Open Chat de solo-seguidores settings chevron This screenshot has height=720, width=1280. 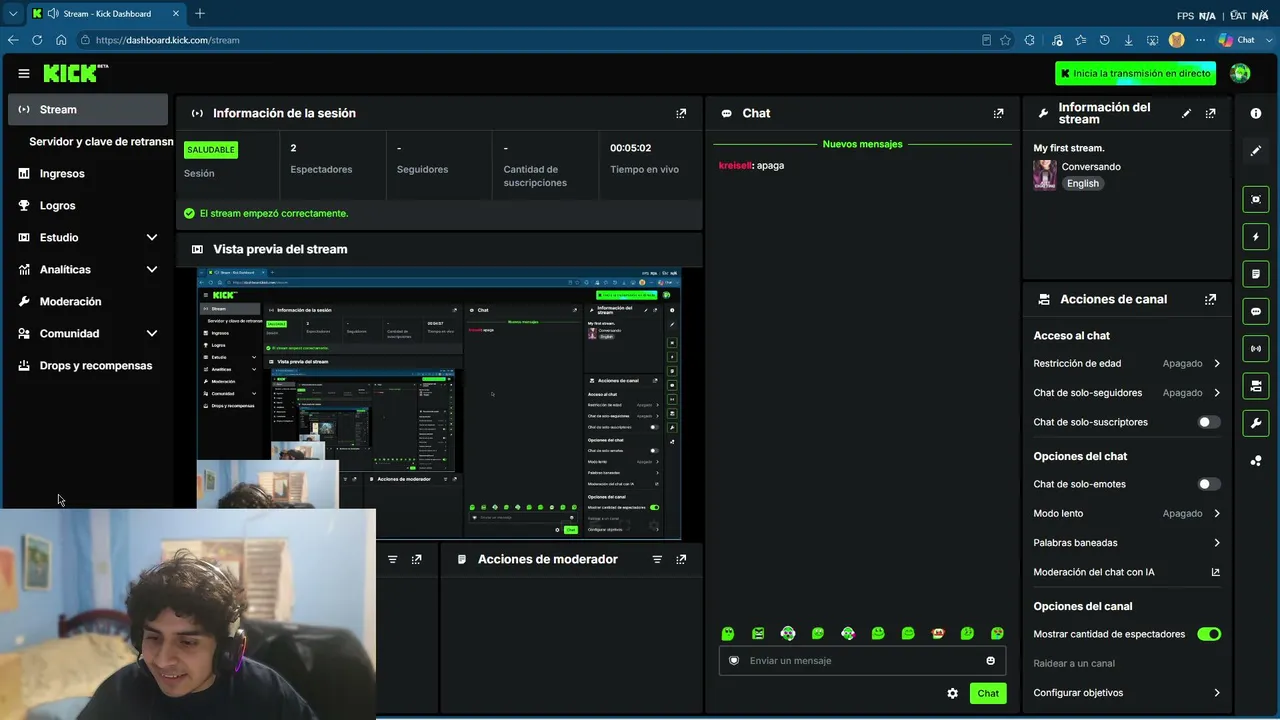(x=1217, y=393)
